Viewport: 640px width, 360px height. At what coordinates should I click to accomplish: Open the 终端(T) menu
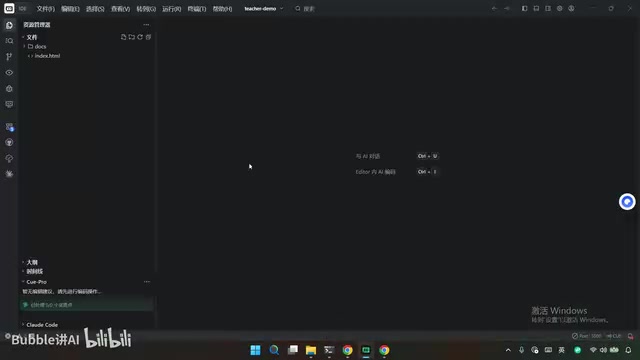click(197, 9)
